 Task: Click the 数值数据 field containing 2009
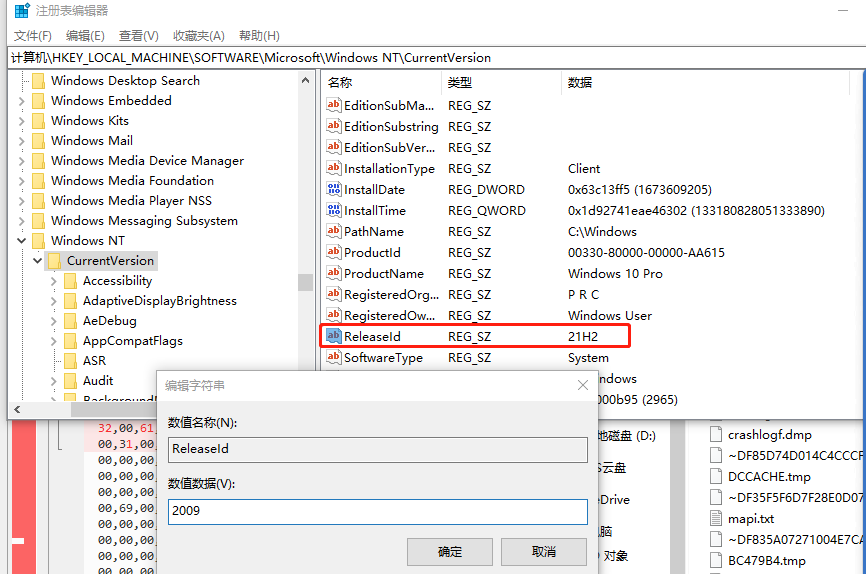[378, 512]
